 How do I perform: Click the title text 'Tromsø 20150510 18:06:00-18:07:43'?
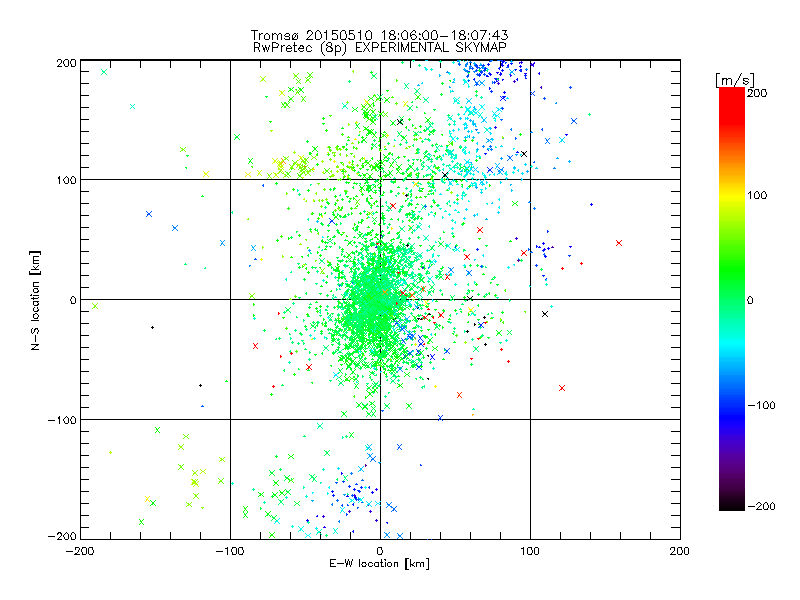[379, 35]
